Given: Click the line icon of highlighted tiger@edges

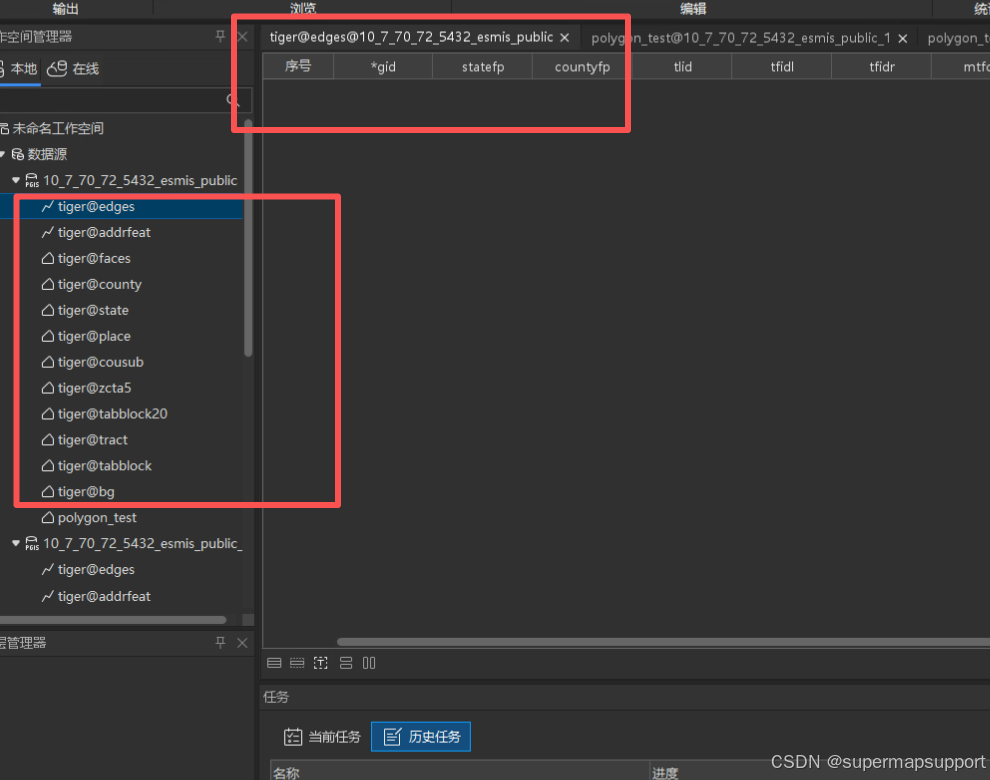Looking at the screenshot, I should (47, 207).
